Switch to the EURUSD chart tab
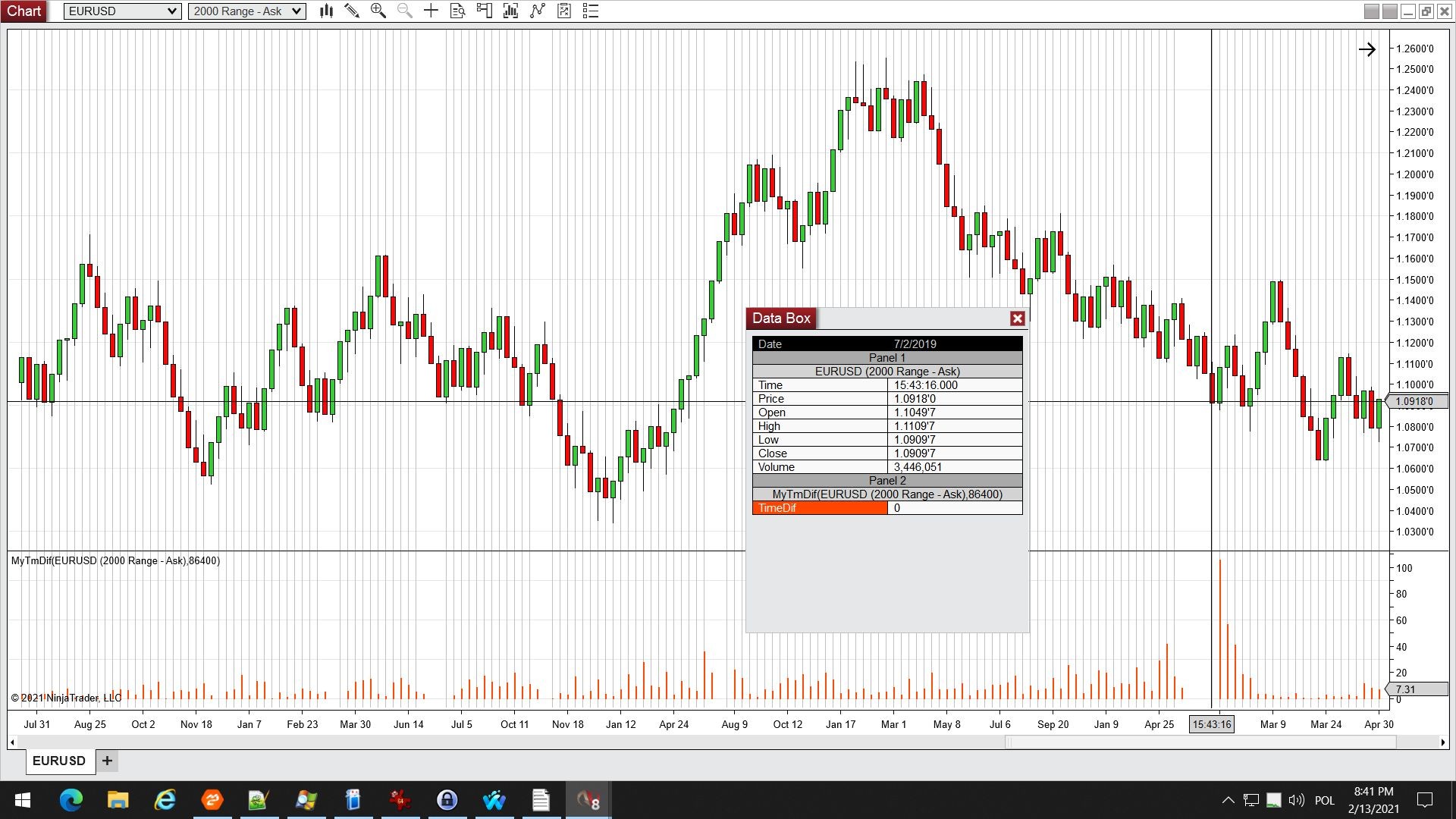This screenshot has height=819, width=1456. [59, 761]
